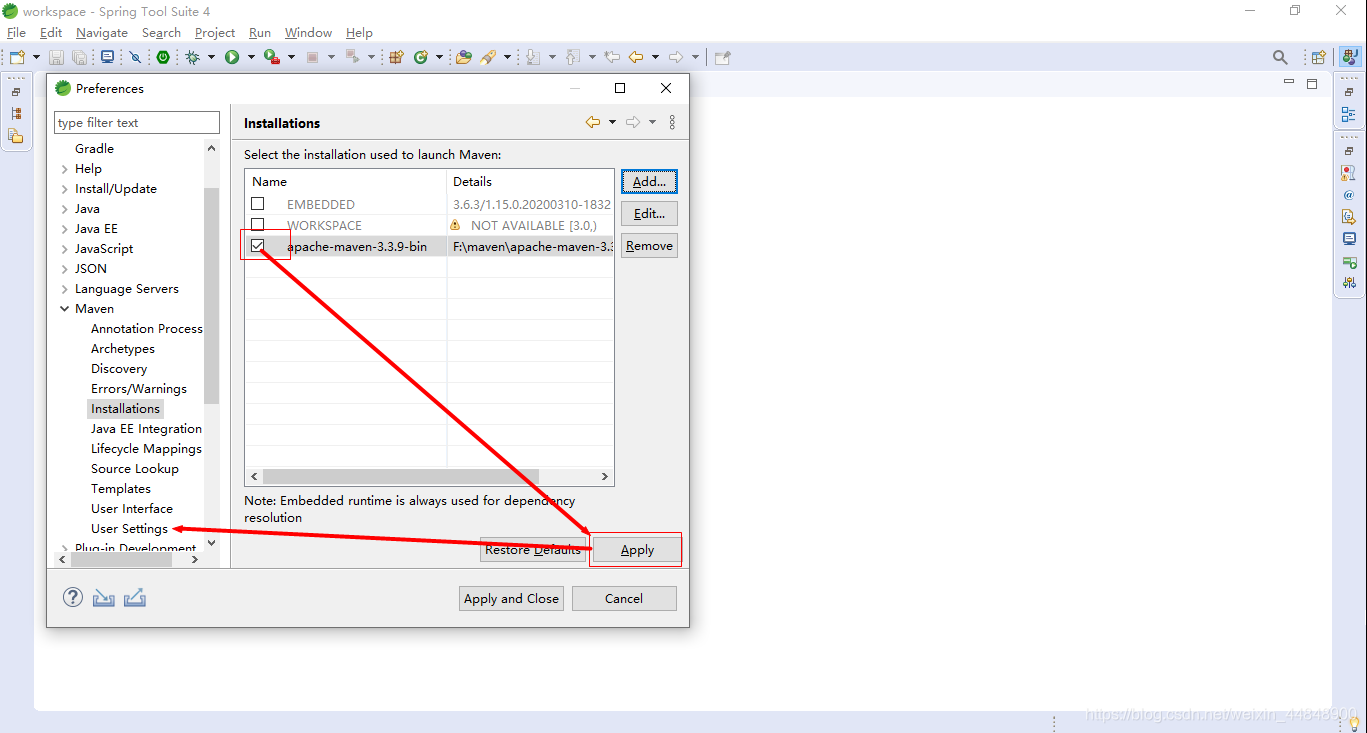Click the Save All toolbar icon

[x=79, y=57]
